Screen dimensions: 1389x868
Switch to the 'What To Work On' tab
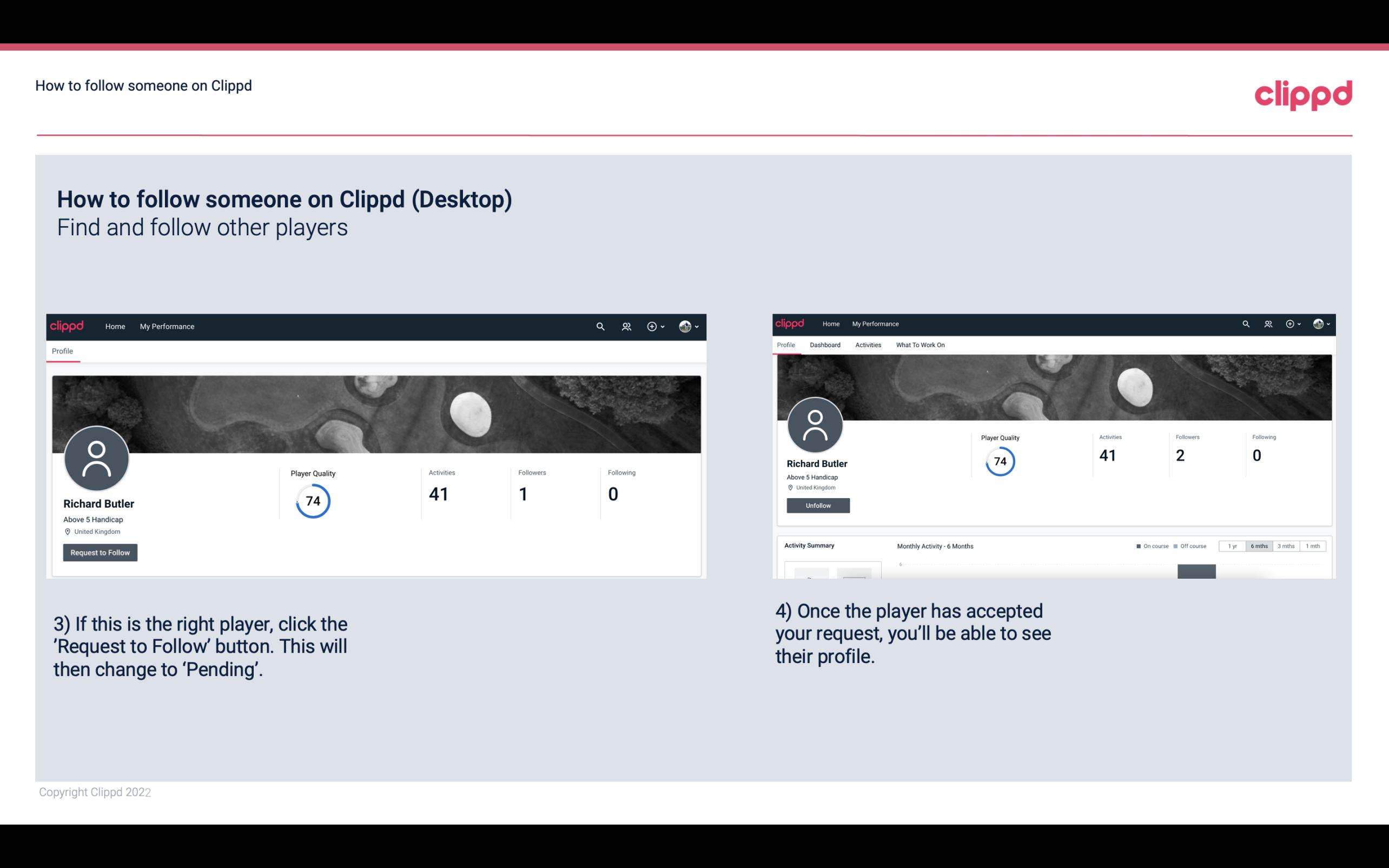click(920, 345)
